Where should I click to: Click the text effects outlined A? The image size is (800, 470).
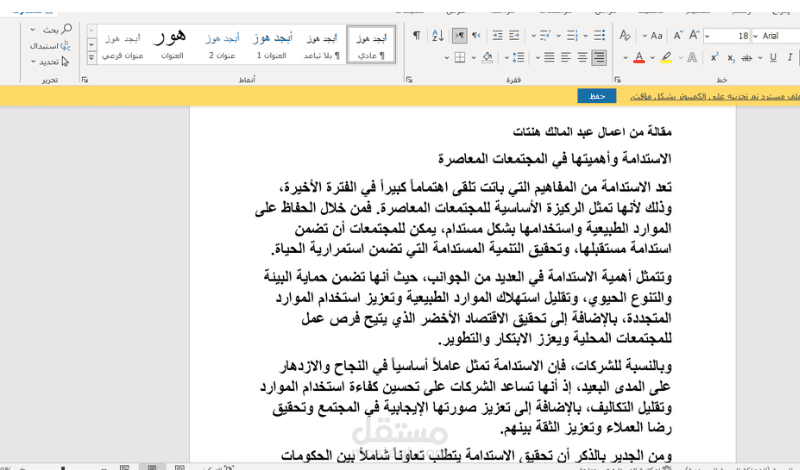click(x=692, y=58)
